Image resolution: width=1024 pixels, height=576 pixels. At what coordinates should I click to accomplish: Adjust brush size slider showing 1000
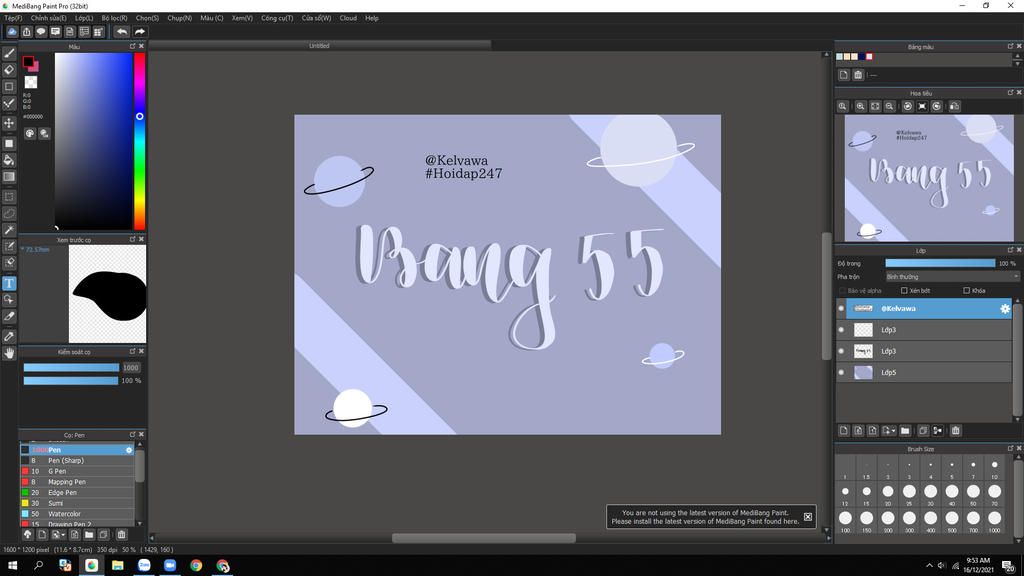71,368
